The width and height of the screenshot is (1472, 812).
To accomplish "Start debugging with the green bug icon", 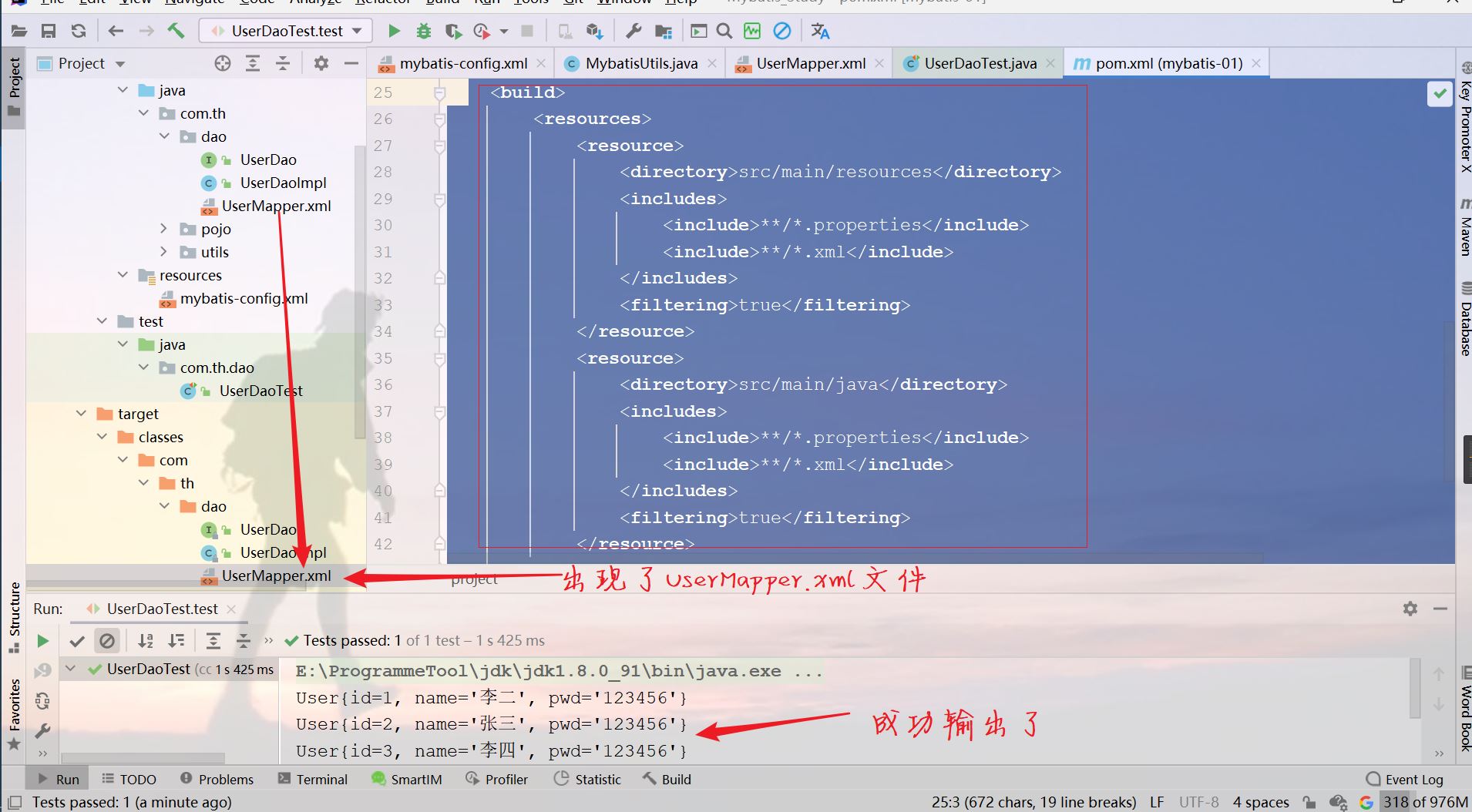I will click(423, 31).
